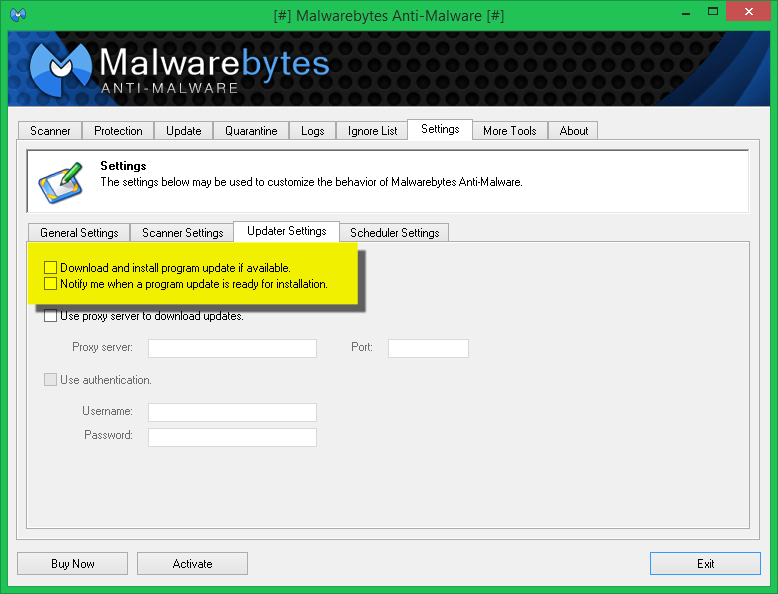Click the Settings pencil notepad icon
Viewport: 778px width, 594px height.
pos(61,183)
